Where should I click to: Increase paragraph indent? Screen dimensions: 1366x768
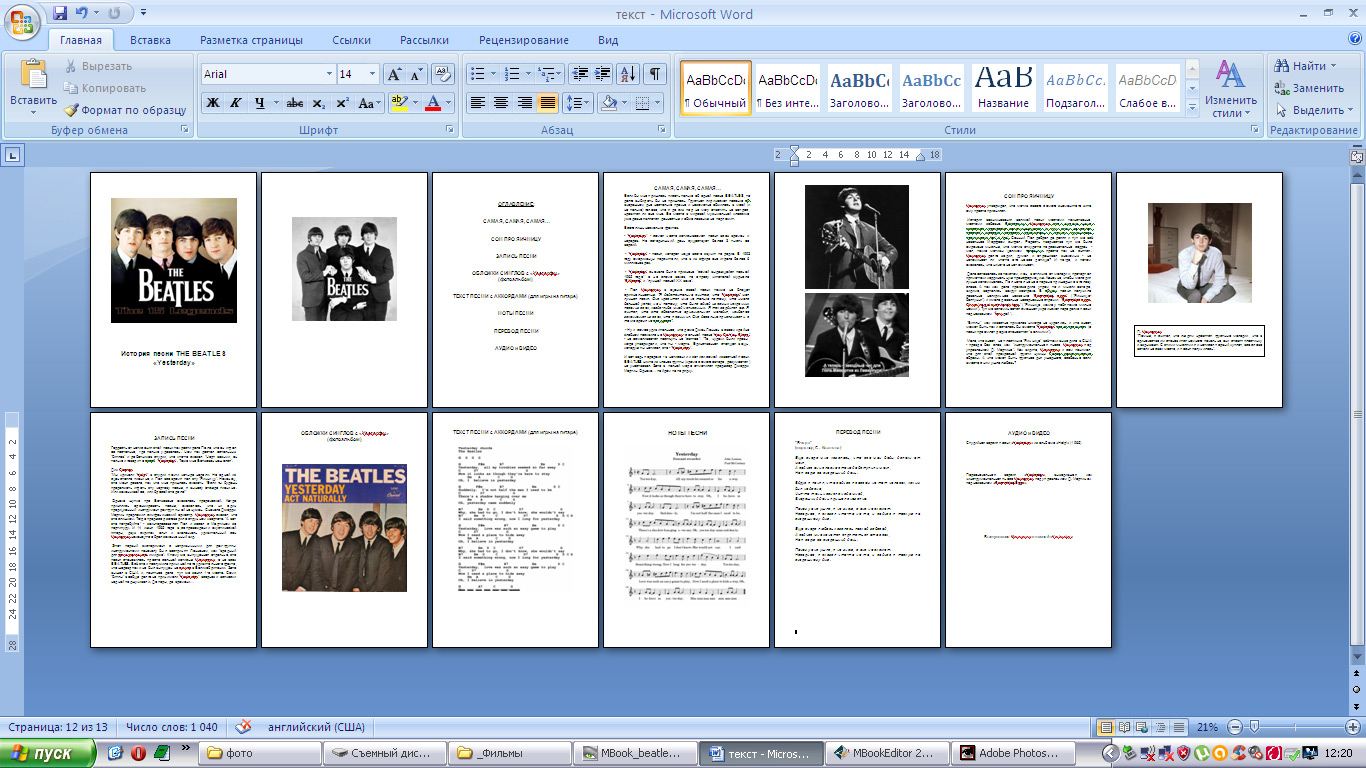(602, 74)
